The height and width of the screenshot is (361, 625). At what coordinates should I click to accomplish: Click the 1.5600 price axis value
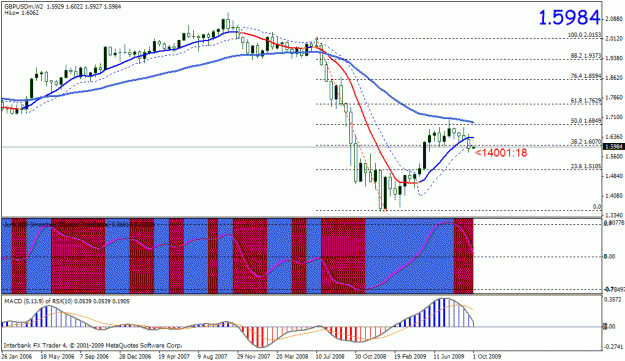pos(614,157)
